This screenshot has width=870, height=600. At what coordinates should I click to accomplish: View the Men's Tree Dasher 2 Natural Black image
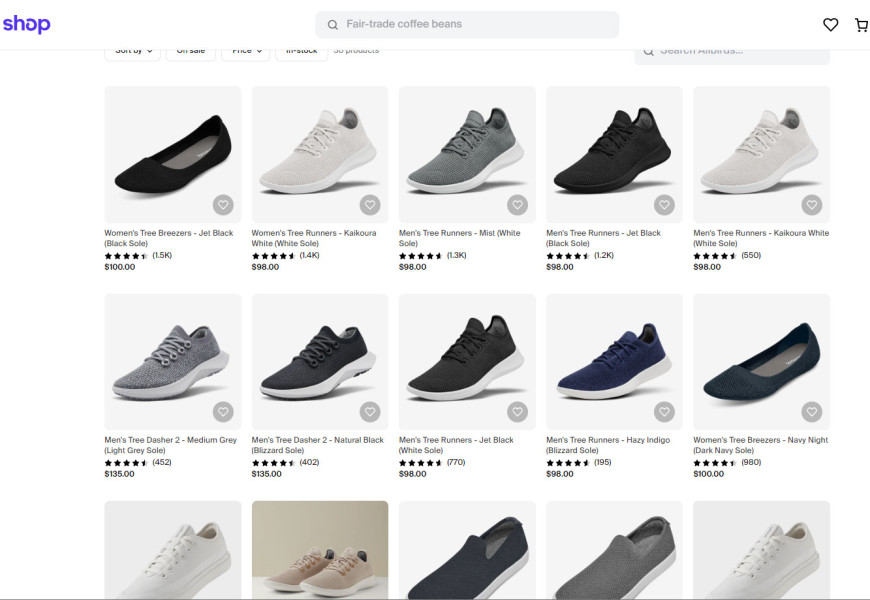pos(320,361)
